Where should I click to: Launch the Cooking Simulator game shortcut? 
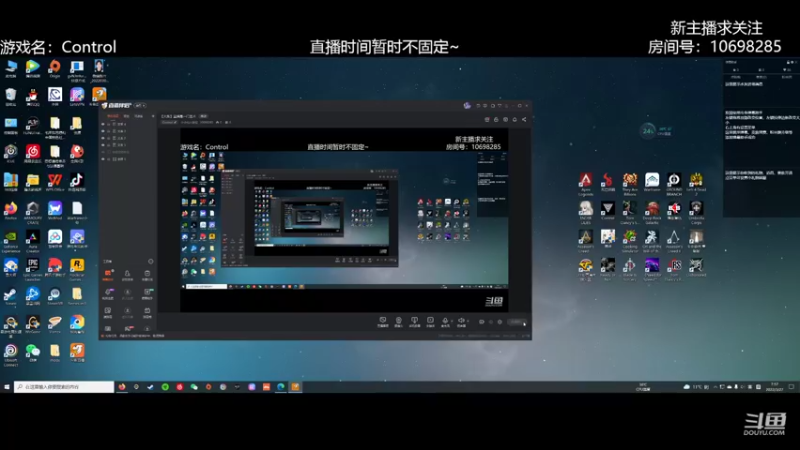(x=630, y=241)
